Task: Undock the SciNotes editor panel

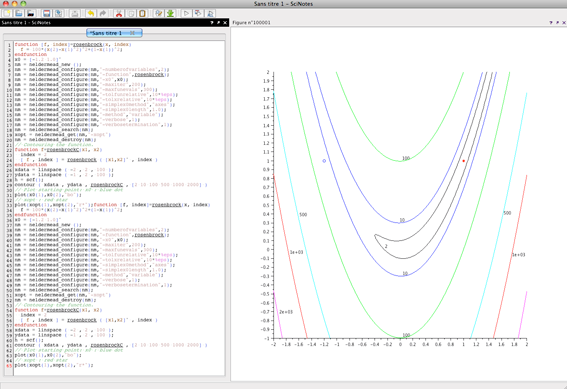Action: (218, 22)
